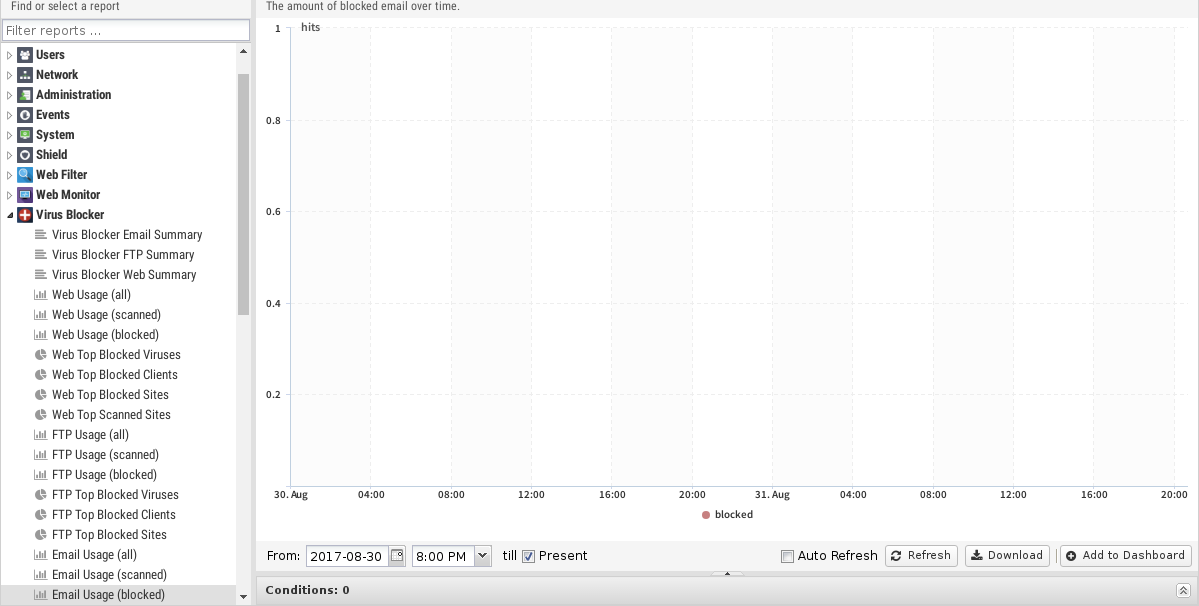Image resolution: width=1199 pixels, height=606 pixels.
Task: Click the Email Usage (all) chart icon
Action: 41,555
